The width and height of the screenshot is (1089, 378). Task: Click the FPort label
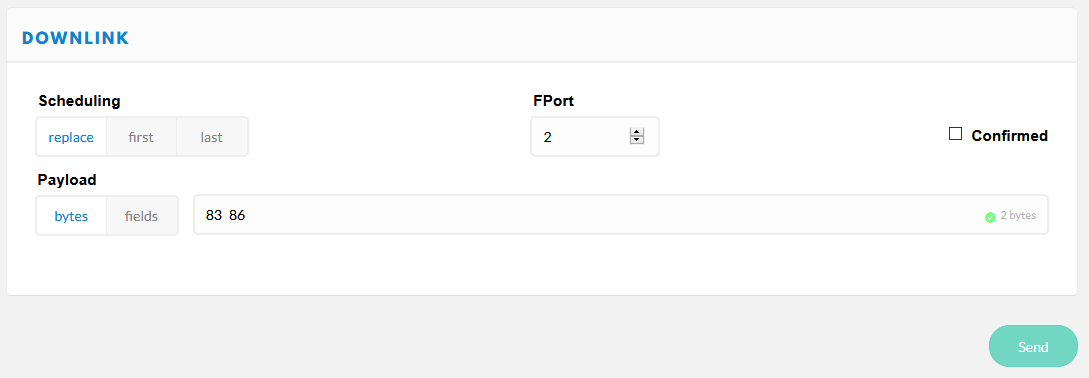[x=553, y=101]
